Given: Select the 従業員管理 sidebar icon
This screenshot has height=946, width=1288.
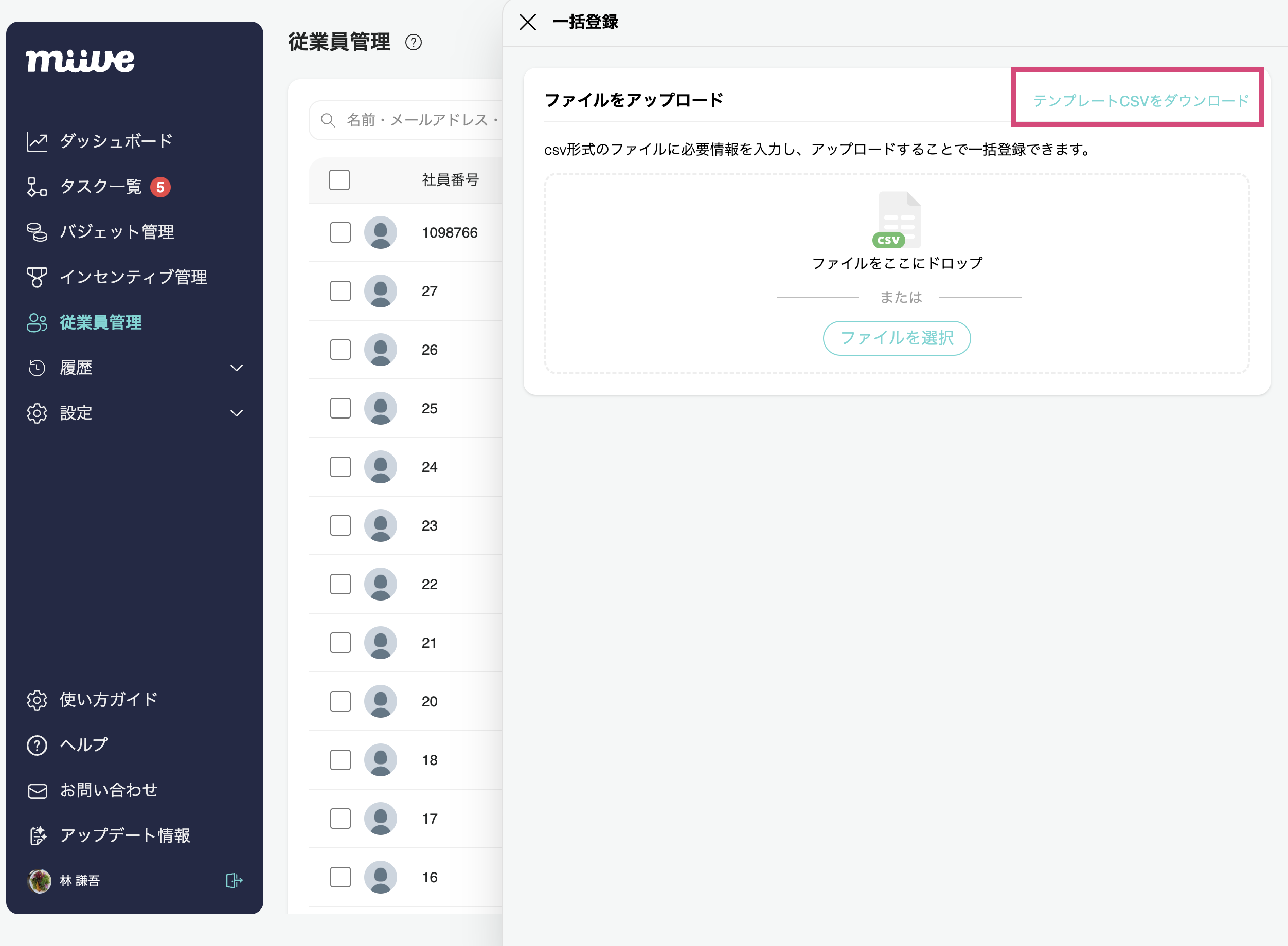Looking at the screenshot, I should click(37, 322).
